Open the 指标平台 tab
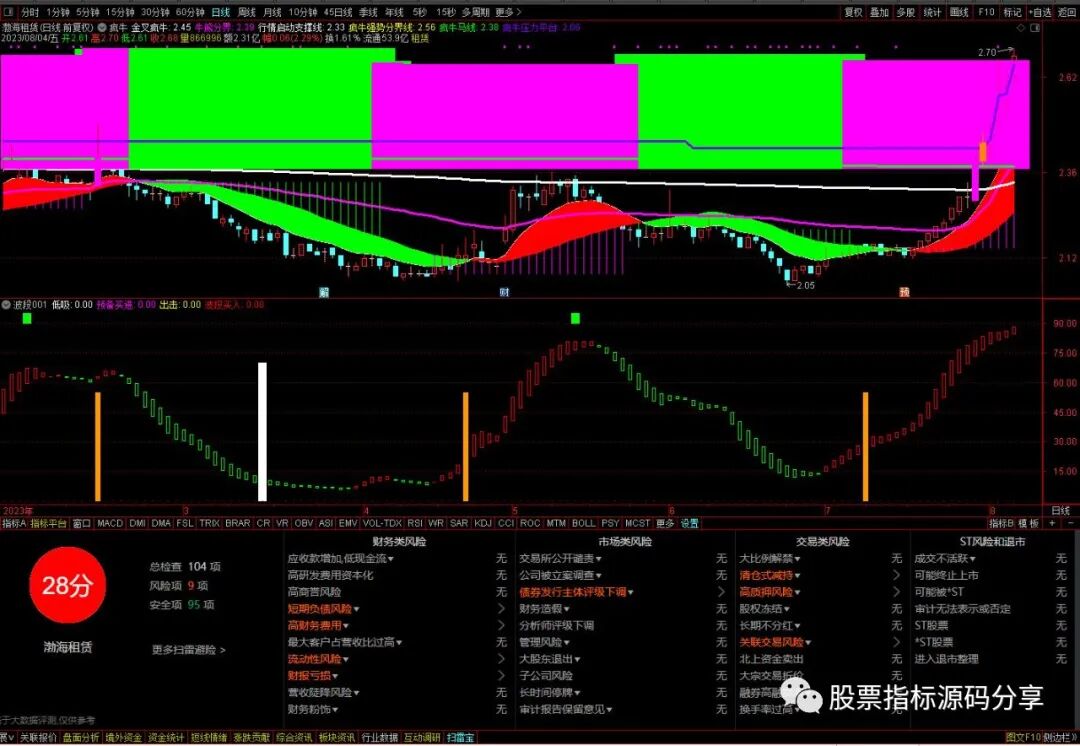The image size is (1080, 746). pos(49,524)
